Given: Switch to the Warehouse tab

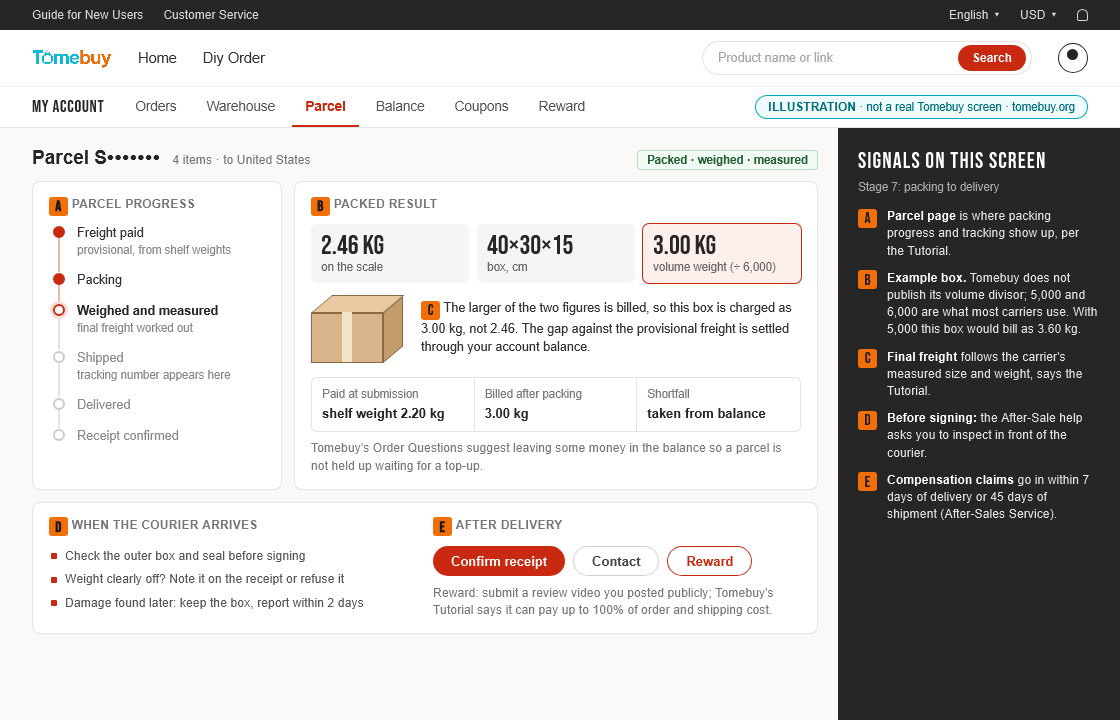Looking at the screenshot, I should [x=241, y=106].
